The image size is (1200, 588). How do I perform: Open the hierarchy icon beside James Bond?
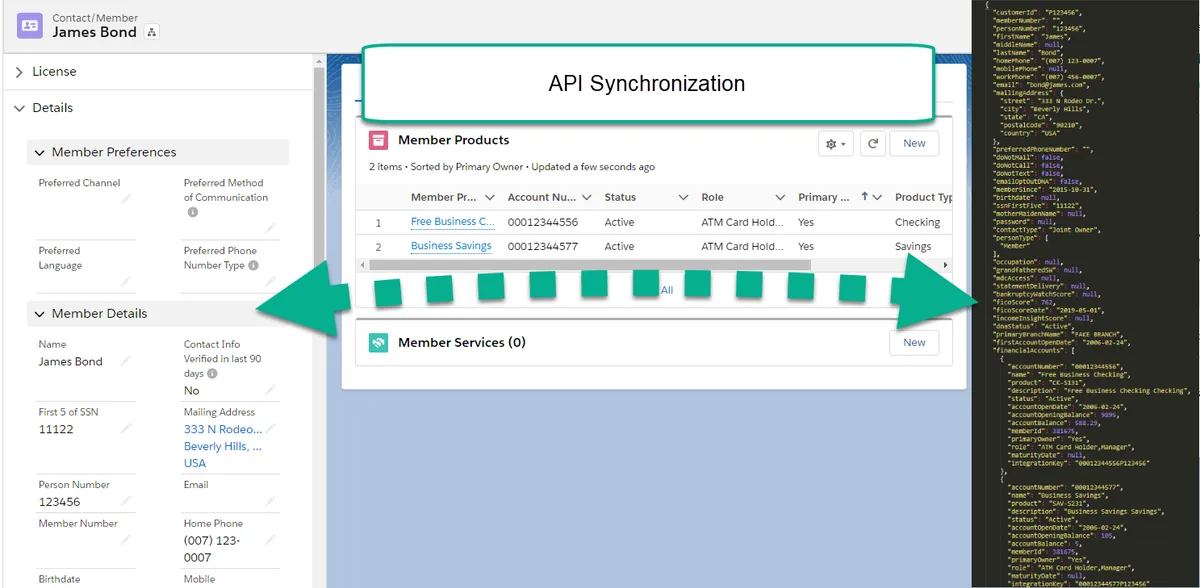click(x=152, y=32)
